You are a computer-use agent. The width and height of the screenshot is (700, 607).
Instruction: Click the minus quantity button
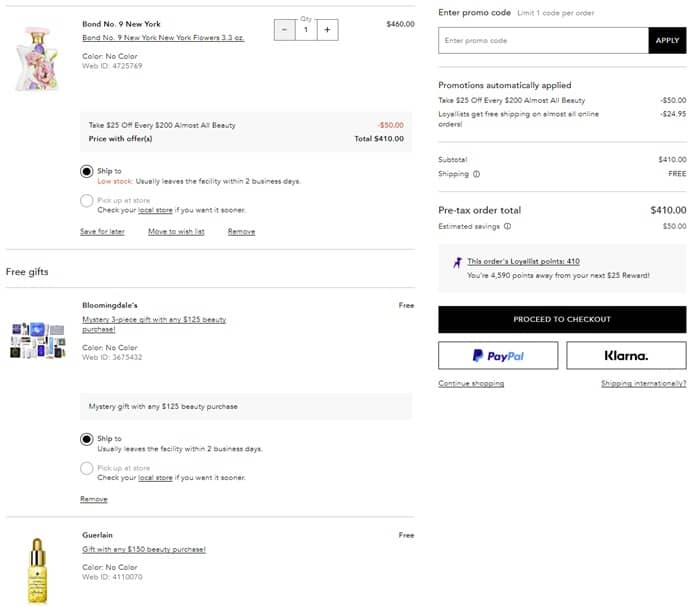283,30
